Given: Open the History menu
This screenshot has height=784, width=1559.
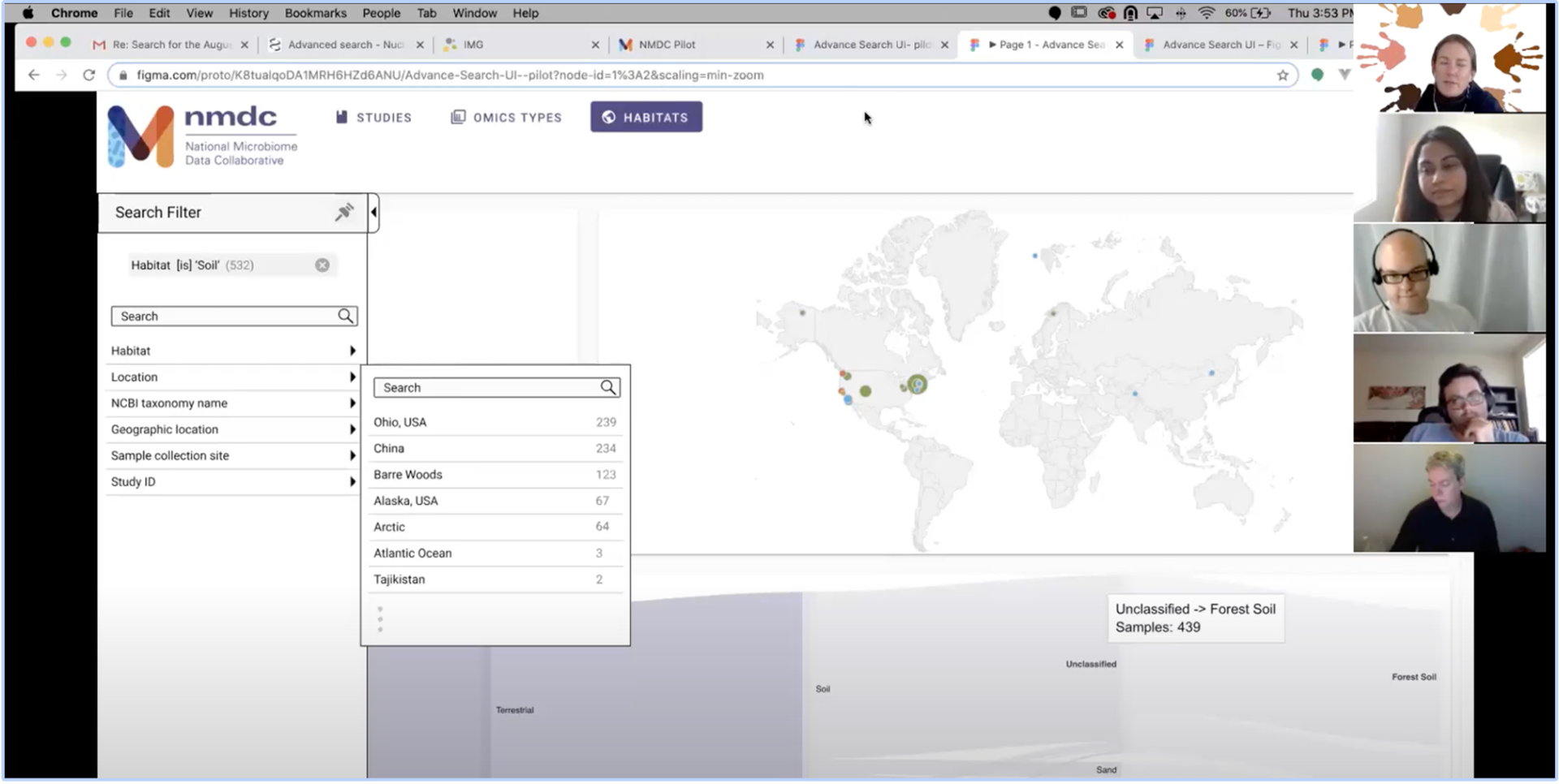Looking at the screenshot, I should pyautogui.click(x=248, y=13).
